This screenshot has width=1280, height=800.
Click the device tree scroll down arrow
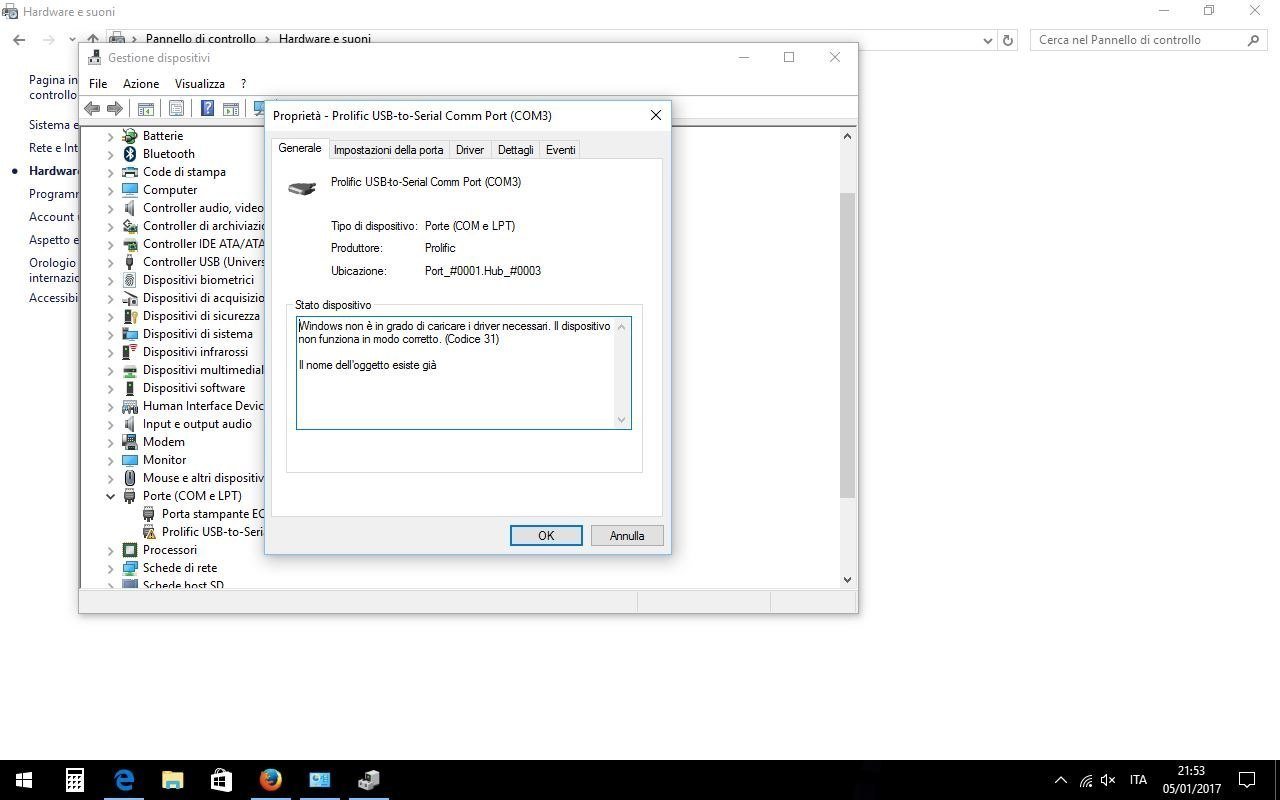[x=847, y=579]
